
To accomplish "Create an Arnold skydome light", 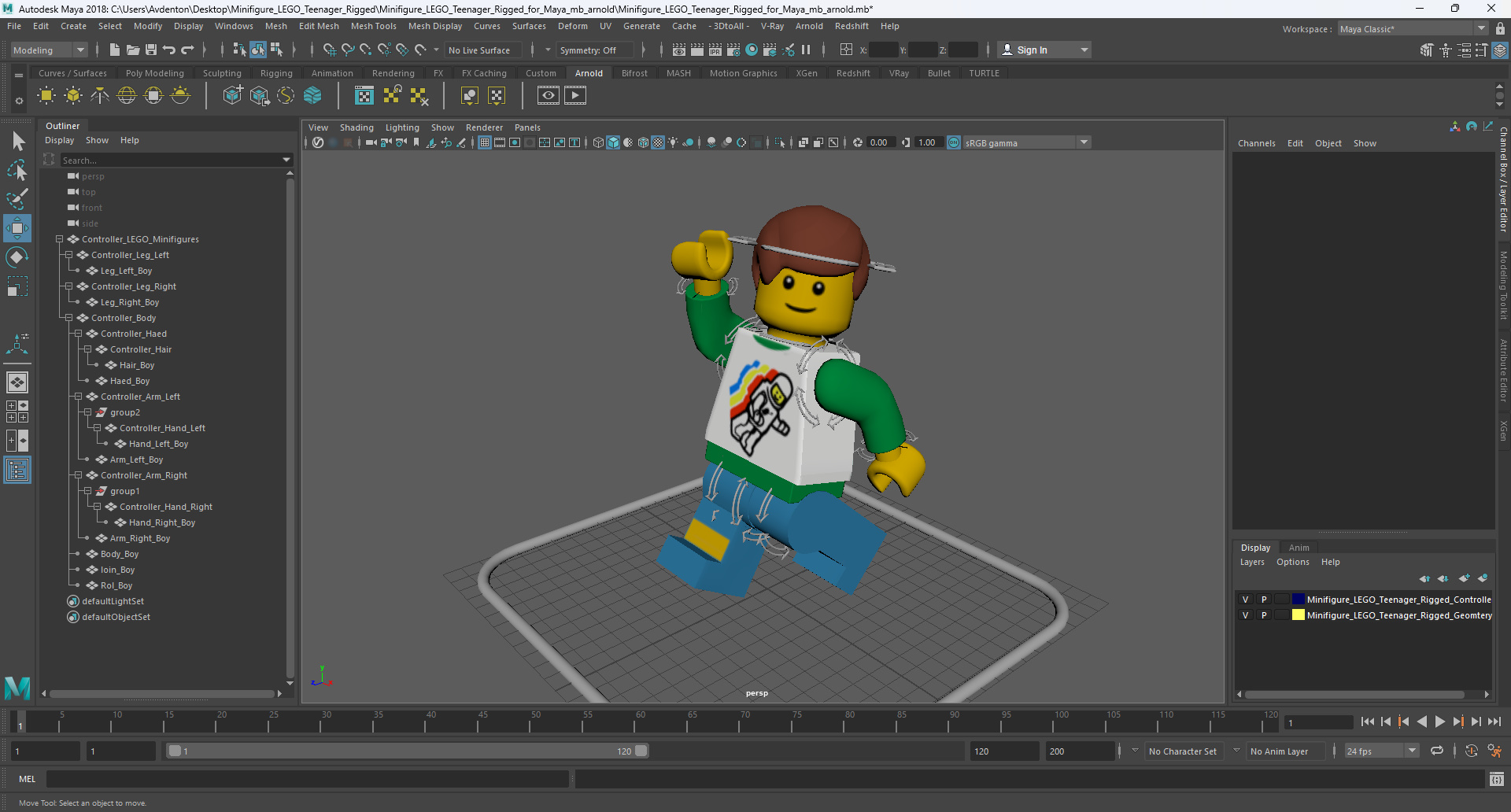I will coord(127,96).
